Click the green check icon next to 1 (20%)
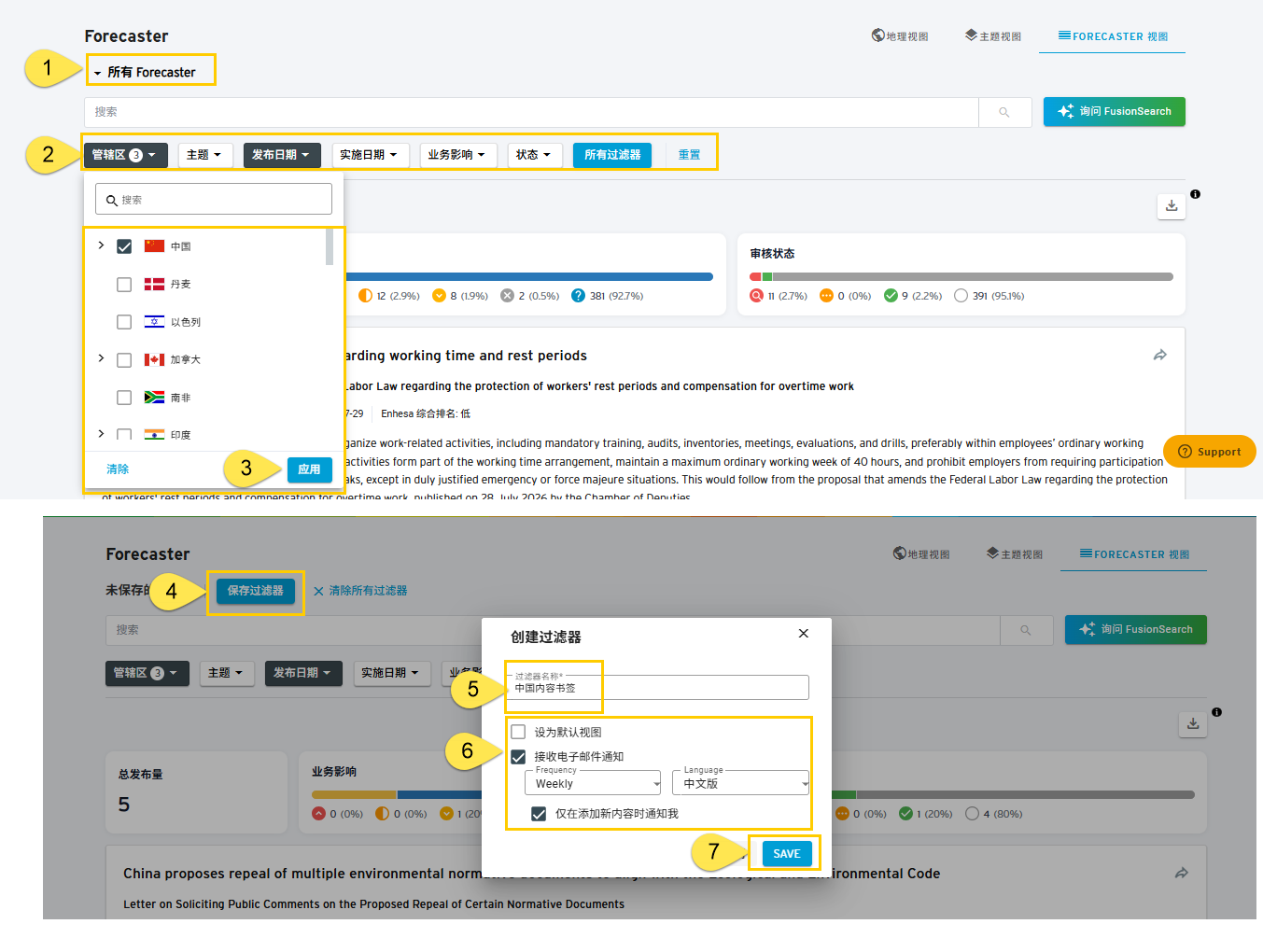The width and height of the screenshot is (1263, 952). 905,814
